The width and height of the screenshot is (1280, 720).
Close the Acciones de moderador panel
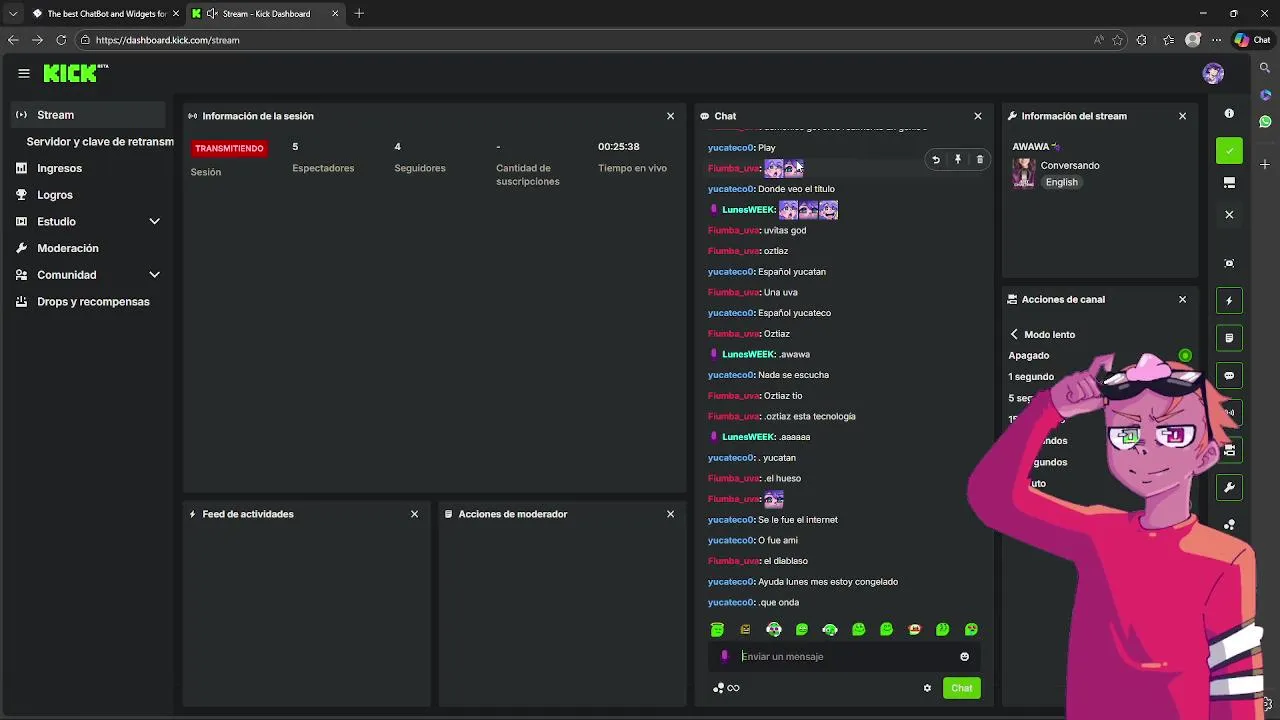tap(671, 514)
